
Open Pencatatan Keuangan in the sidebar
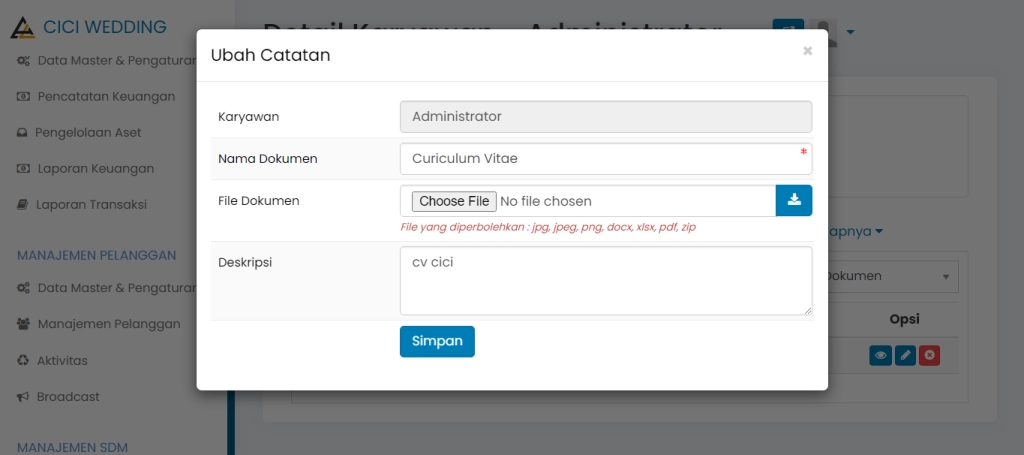point(106,96)
